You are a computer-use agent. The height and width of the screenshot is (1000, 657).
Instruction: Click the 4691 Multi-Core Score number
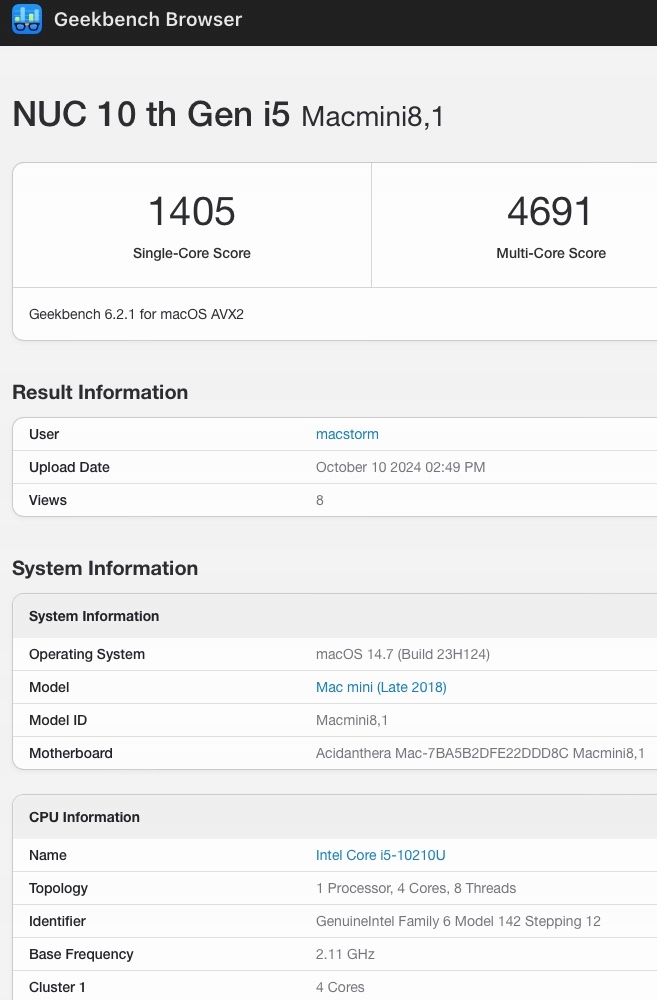(x=550, y=212)
